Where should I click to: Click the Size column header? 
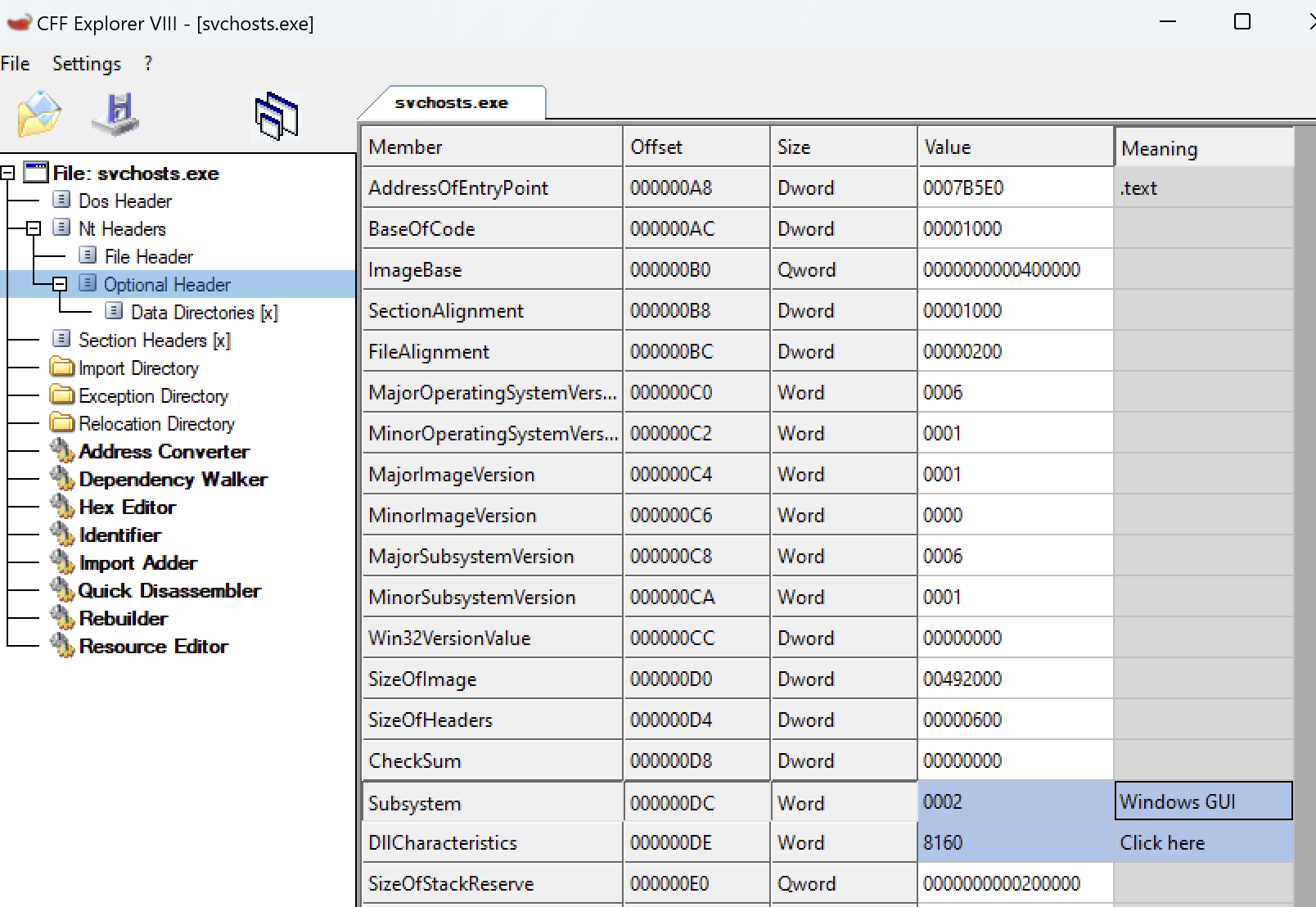tap(843, 147)
